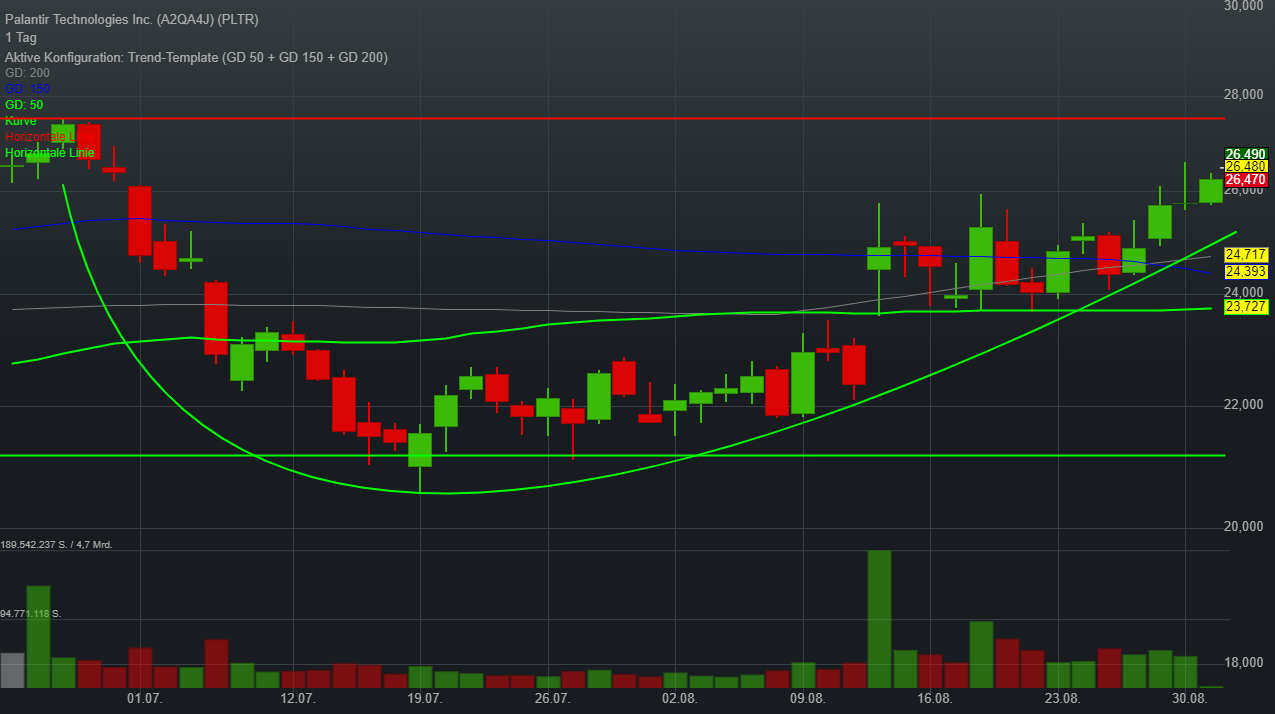The width and height of the screenshot is (1275, 714).
Task: Click the tallest green volume bar
Action: [879, 619]
